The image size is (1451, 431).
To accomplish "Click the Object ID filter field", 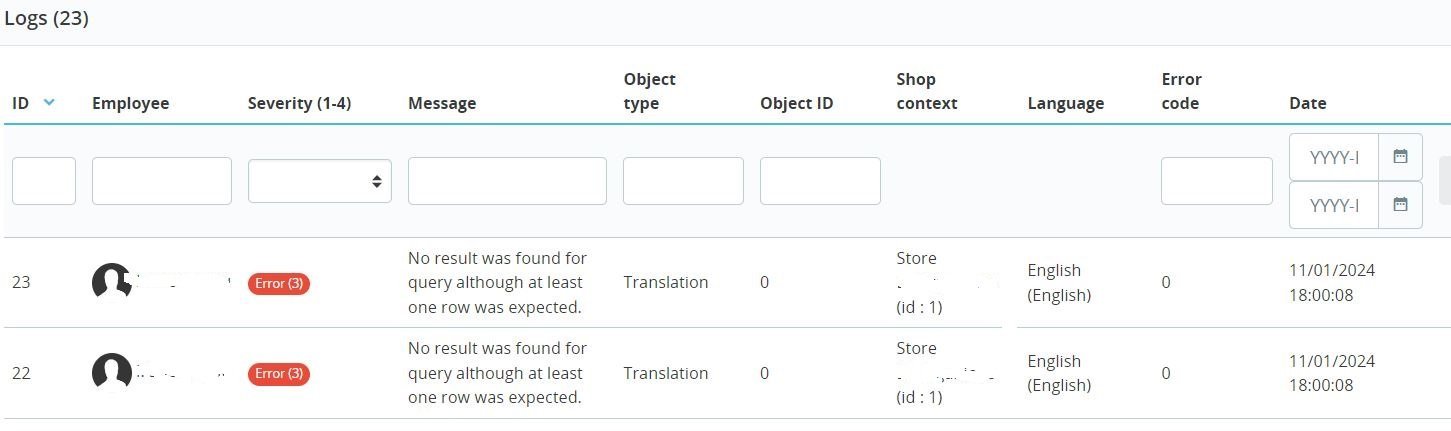I will 820,181.
